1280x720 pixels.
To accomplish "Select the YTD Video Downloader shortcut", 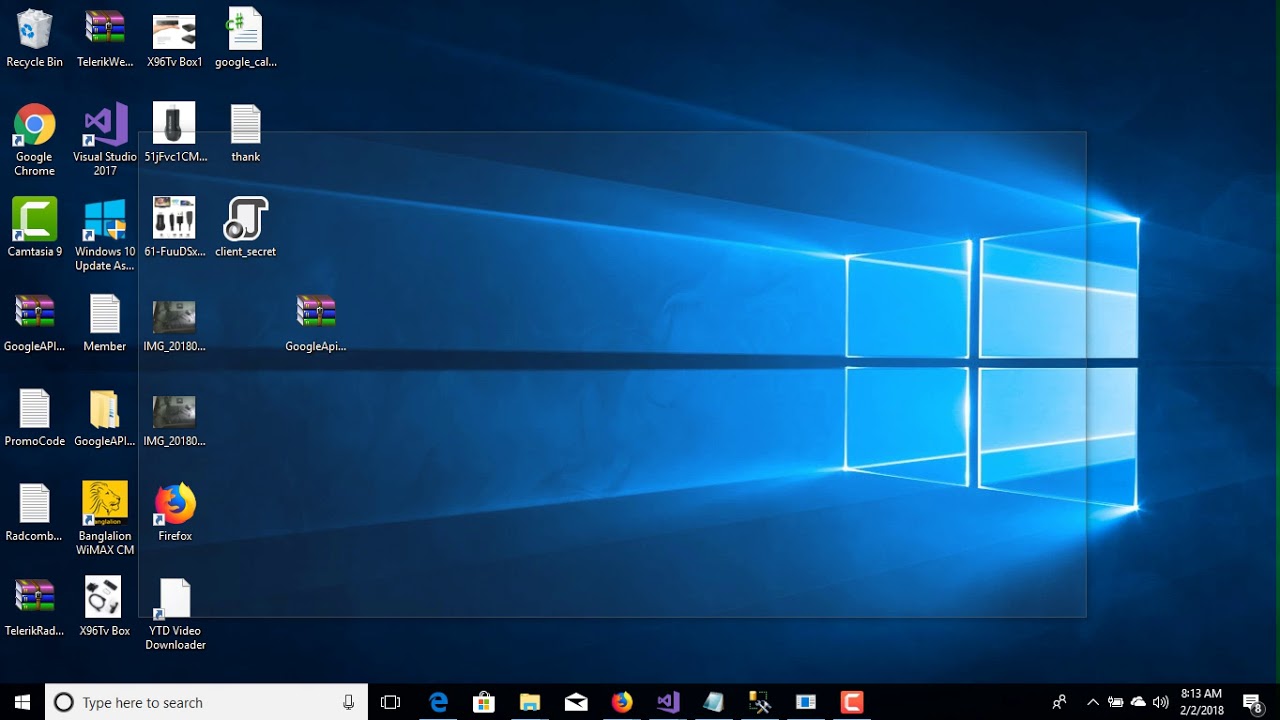I will [175, 615].
